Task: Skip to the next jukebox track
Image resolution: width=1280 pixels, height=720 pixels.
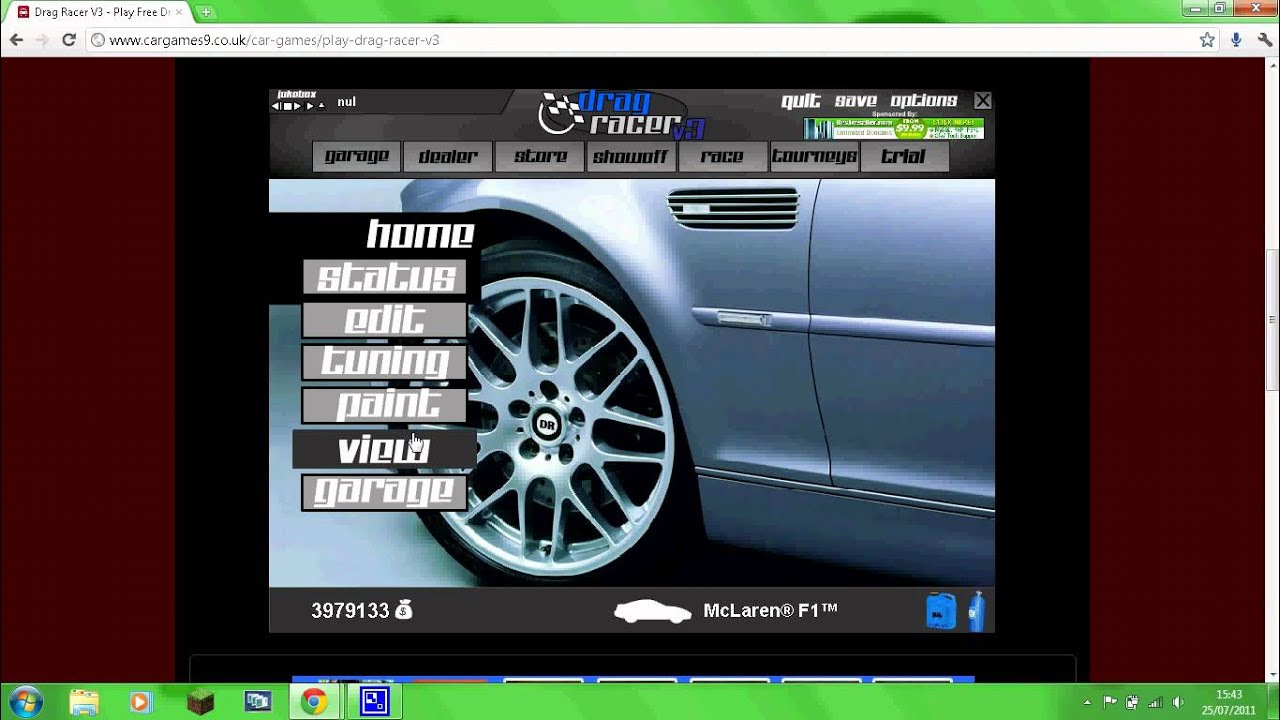Action: pyautogui.click(x=310, y=106)
